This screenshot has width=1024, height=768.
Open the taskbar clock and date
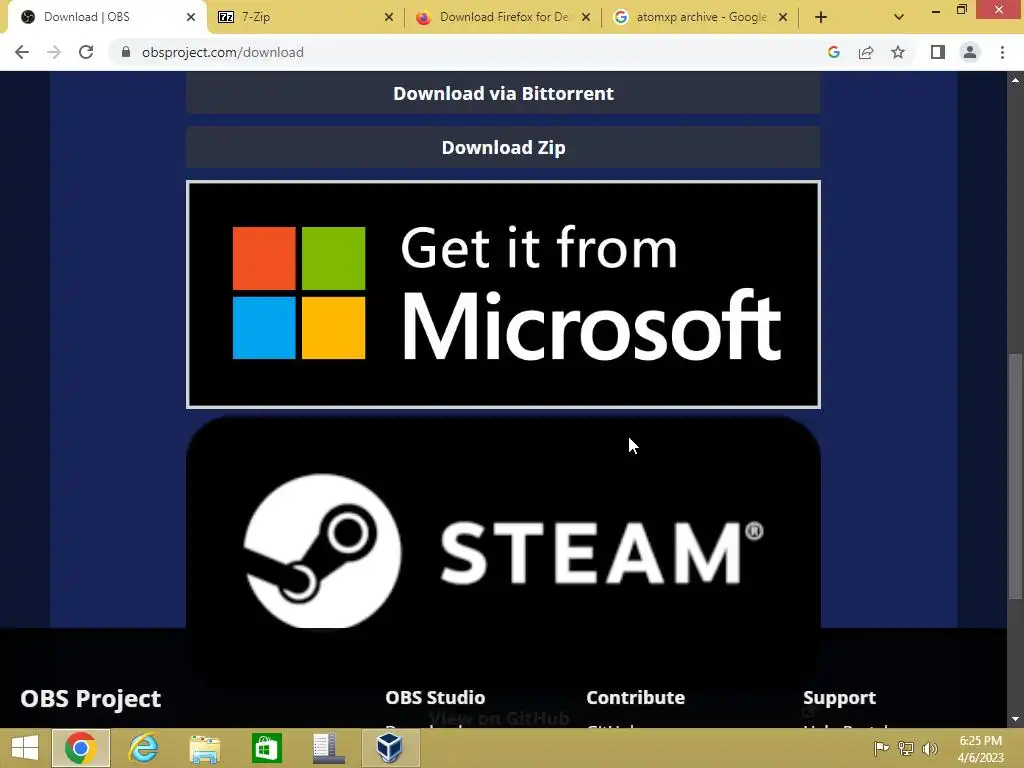pos(980,749)
